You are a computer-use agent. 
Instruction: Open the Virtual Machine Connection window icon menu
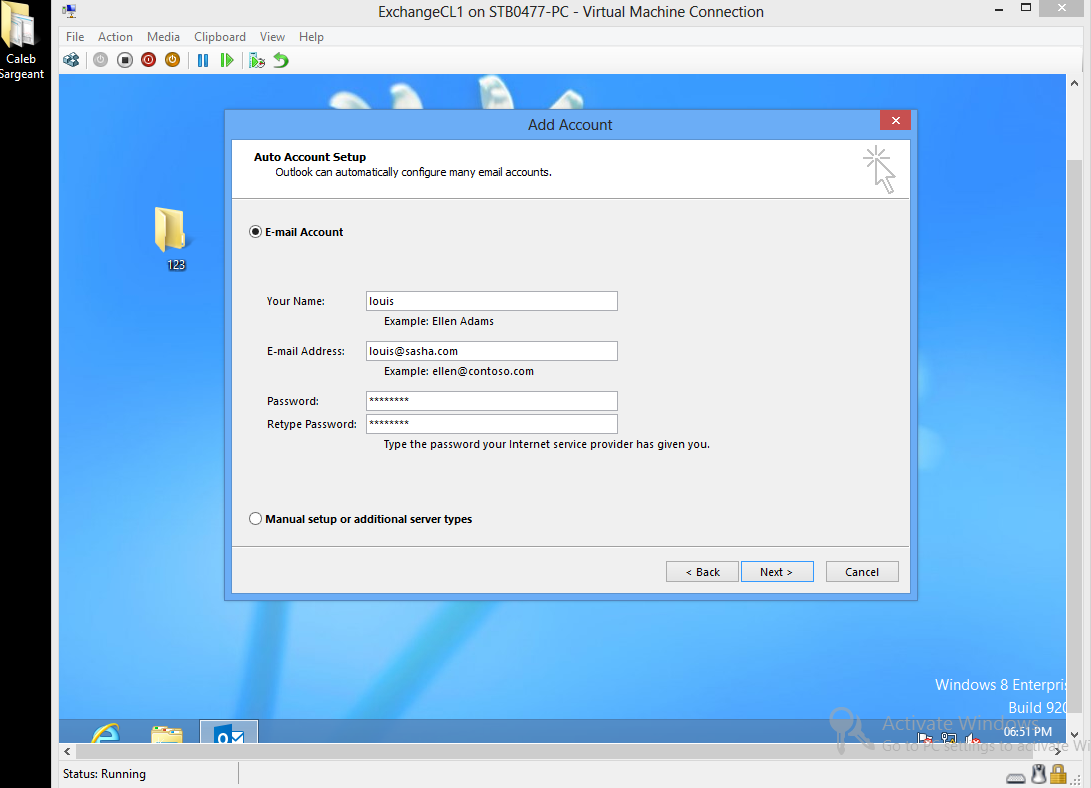click(69, 11)
